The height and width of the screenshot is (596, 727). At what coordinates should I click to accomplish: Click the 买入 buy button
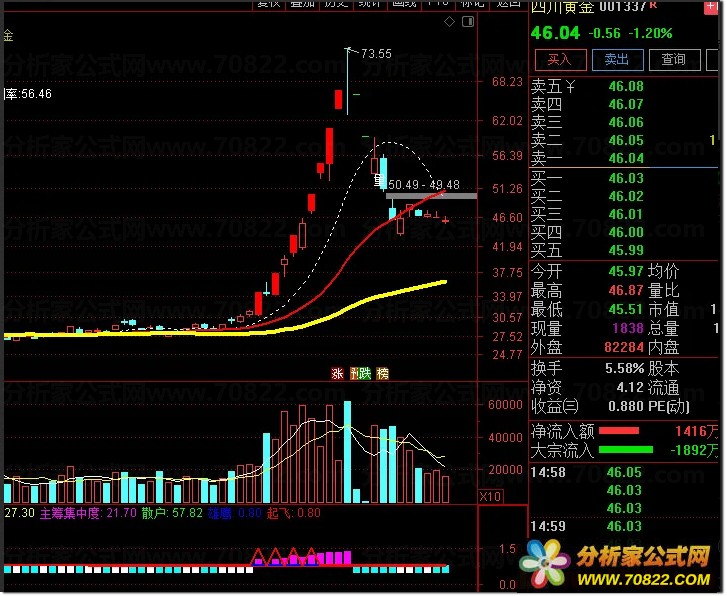[x=560, y=60]
